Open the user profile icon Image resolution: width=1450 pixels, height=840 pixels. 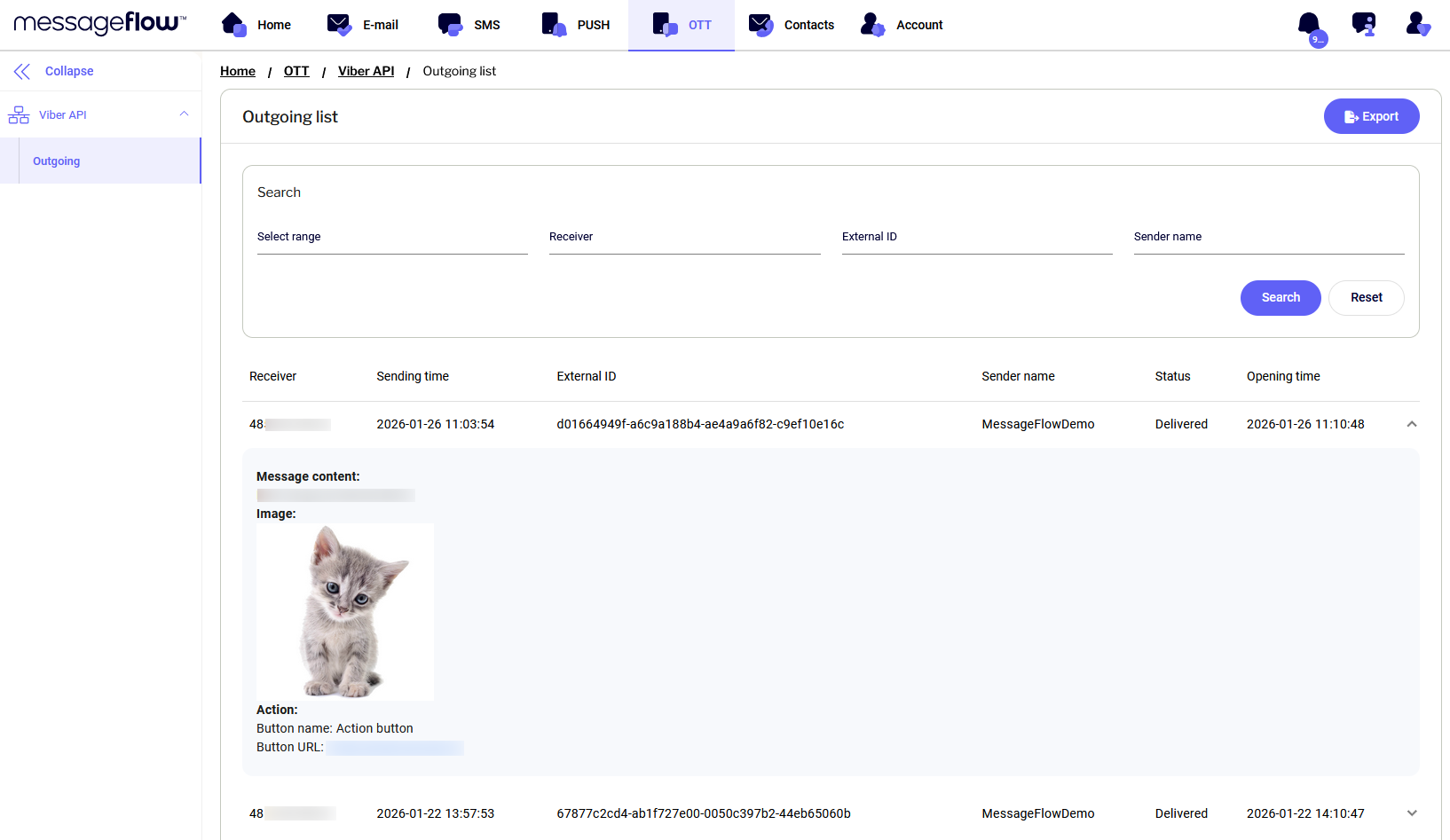tap(1417, 24)
